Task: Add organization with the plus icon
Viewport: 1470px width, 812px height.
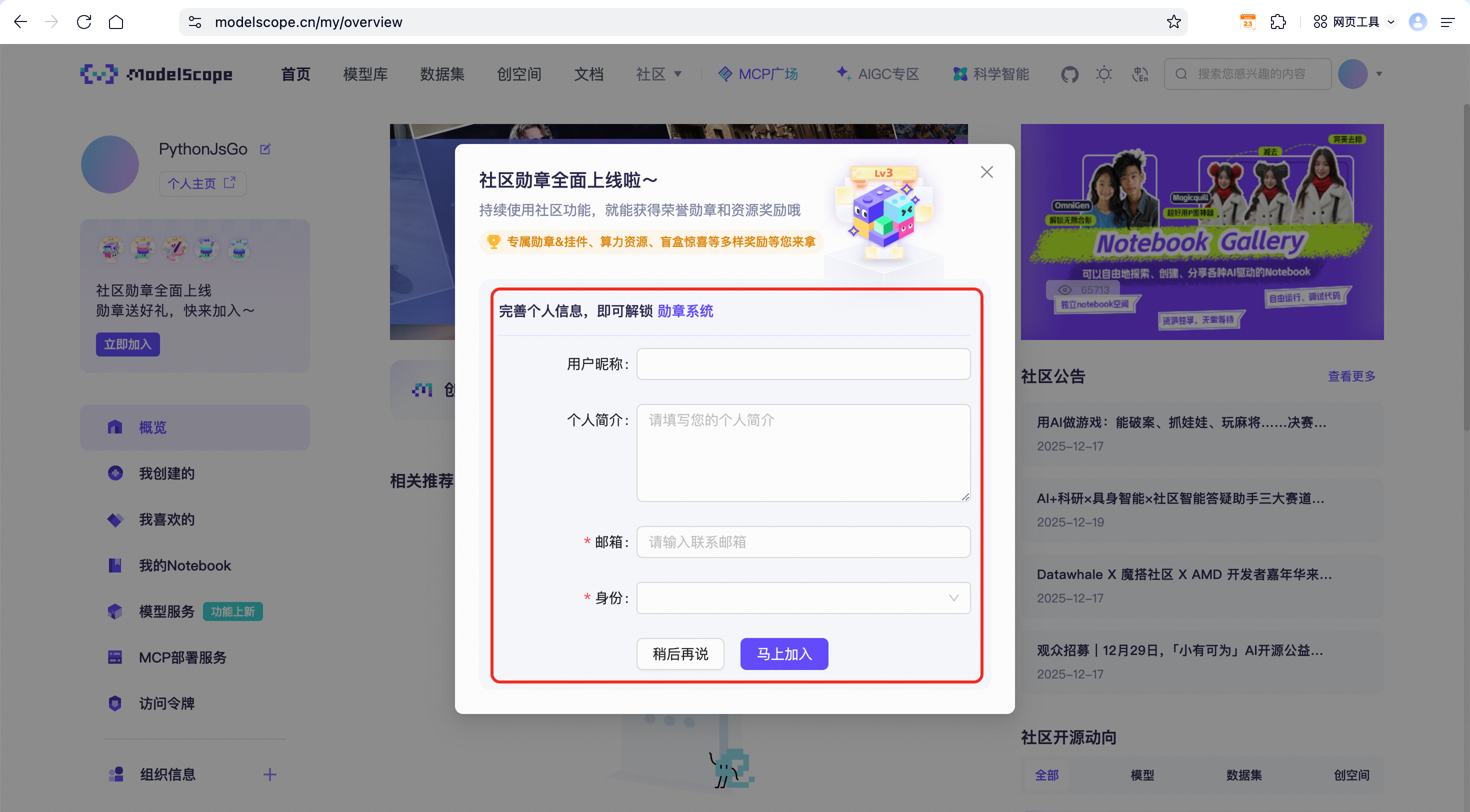Action: point(270,774)
